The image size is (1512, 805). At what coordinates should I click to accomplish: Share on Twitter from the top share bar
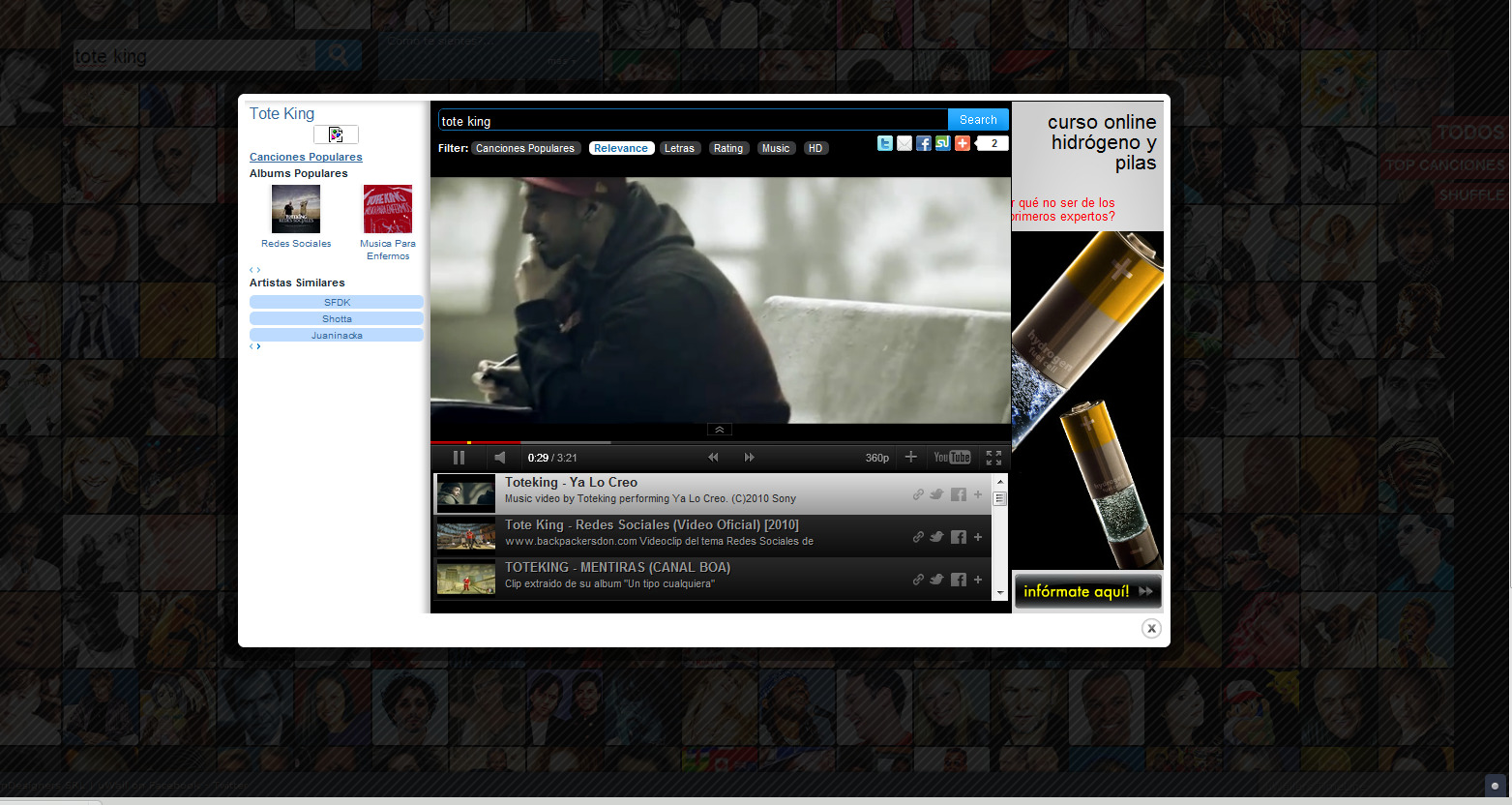pyautogui.click(x=884, y=143)
